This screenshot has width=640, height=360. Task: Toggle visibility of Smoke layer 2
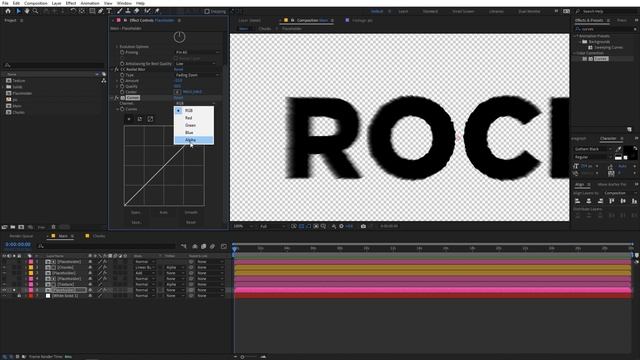(x=4, y=267)
